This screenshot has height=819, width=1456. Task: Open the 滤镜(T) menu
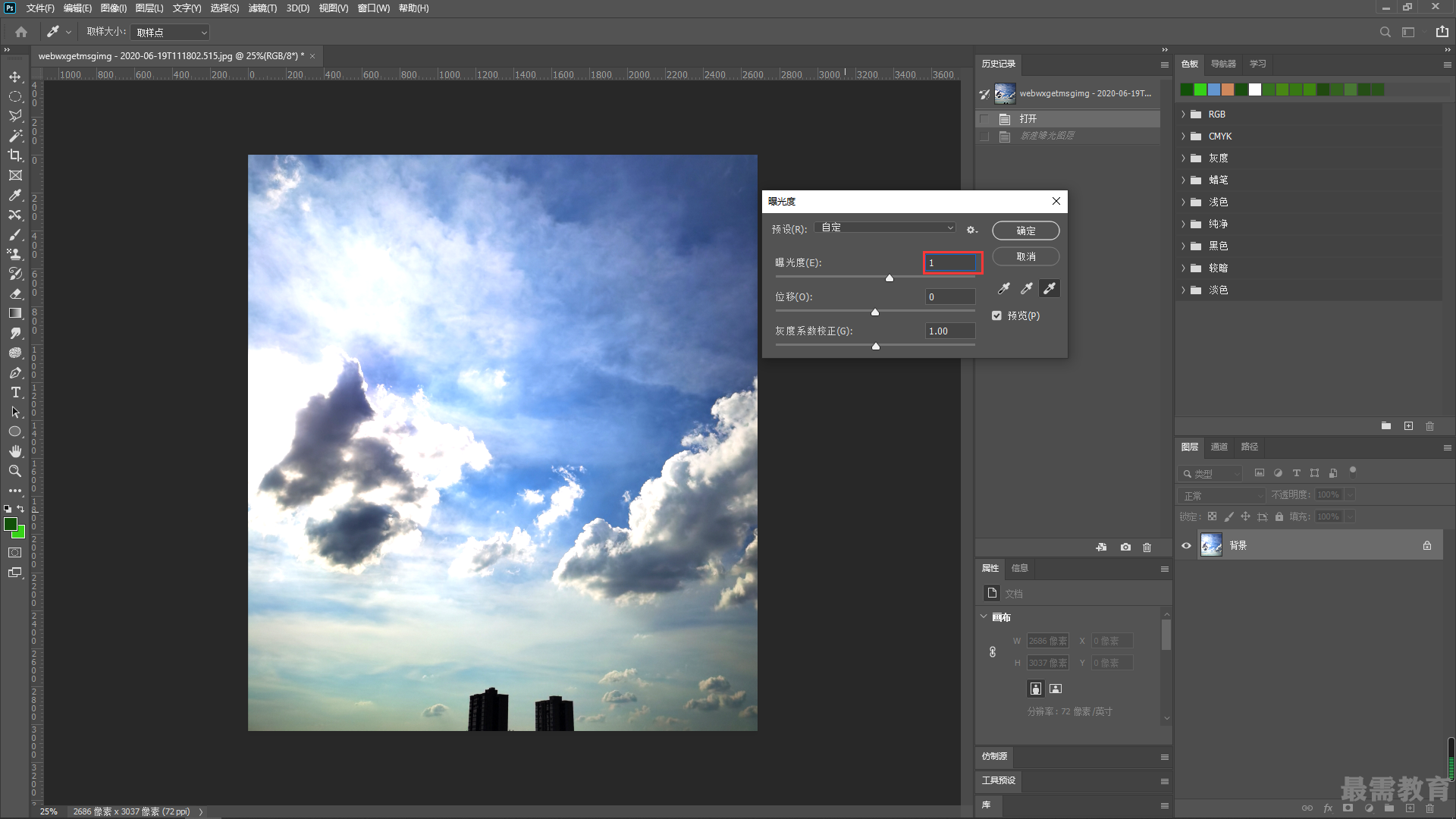(x=262, y=8)
